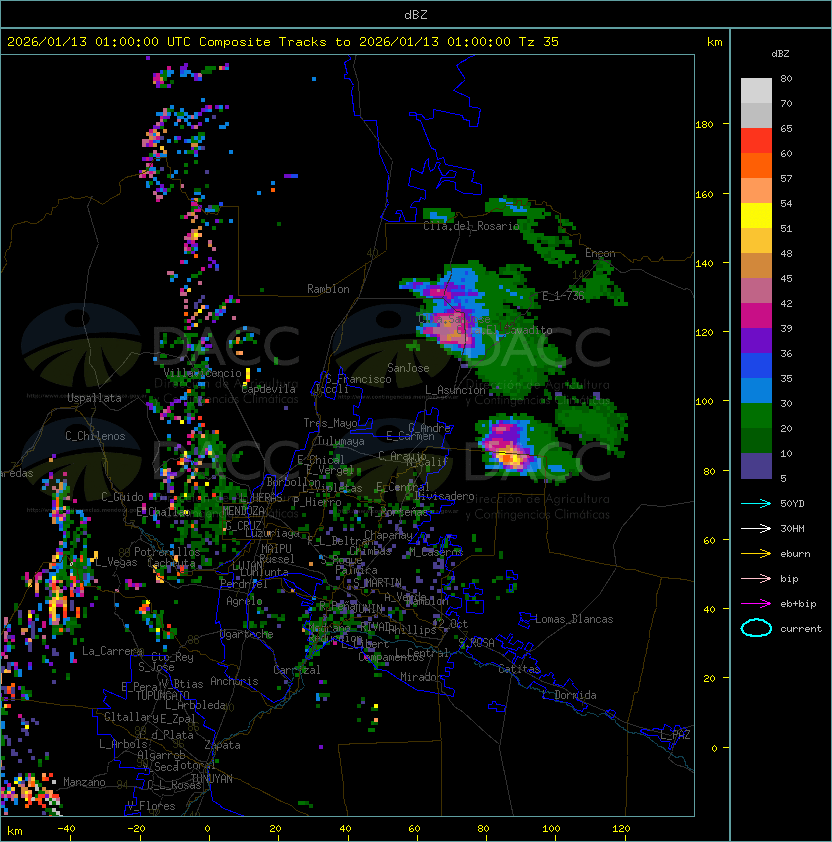Click the 'Cila.del_Rosario' map label
The width and height of the screenshot is (832, 842).
[x=472, y=227]
